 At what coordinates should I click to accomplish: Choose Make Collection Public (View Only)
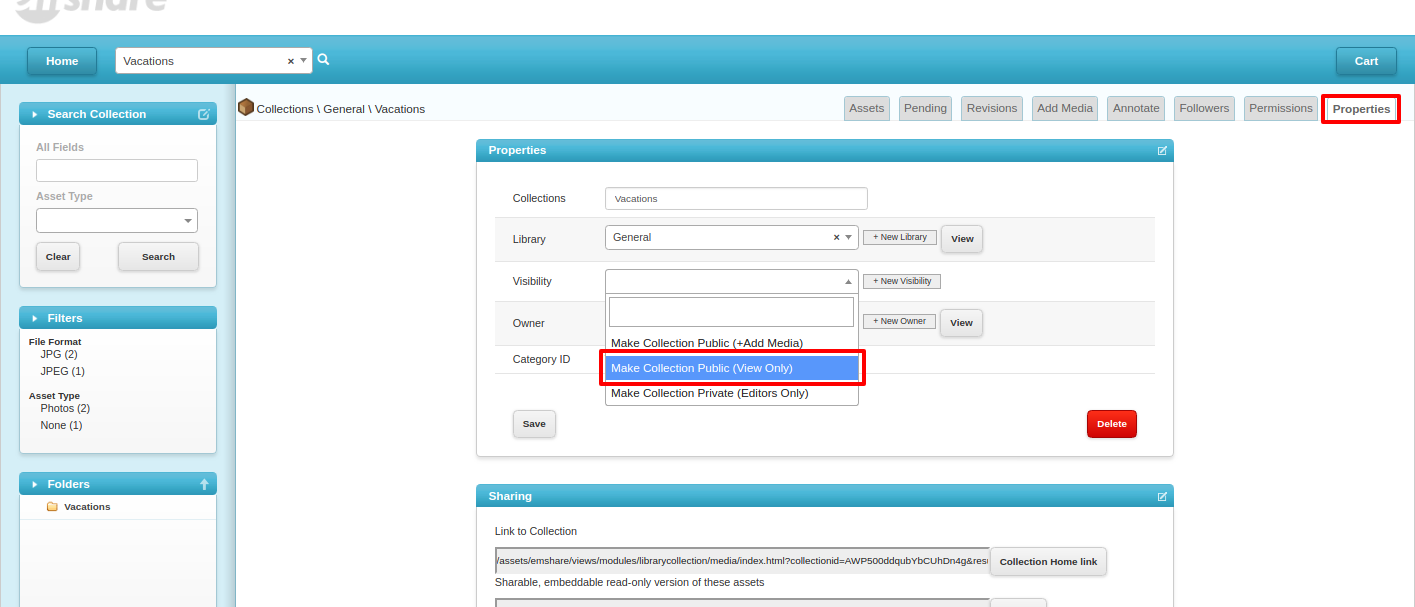732,368
